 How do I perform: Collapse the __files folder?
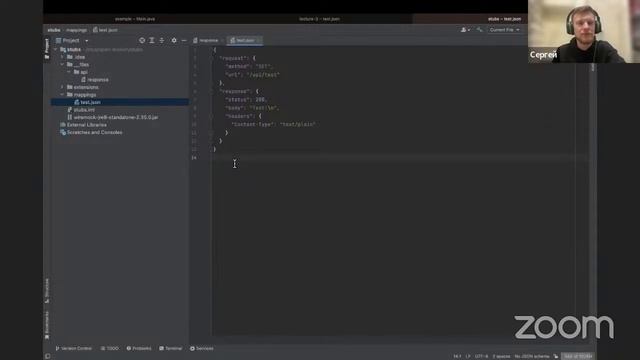[62, 64]
